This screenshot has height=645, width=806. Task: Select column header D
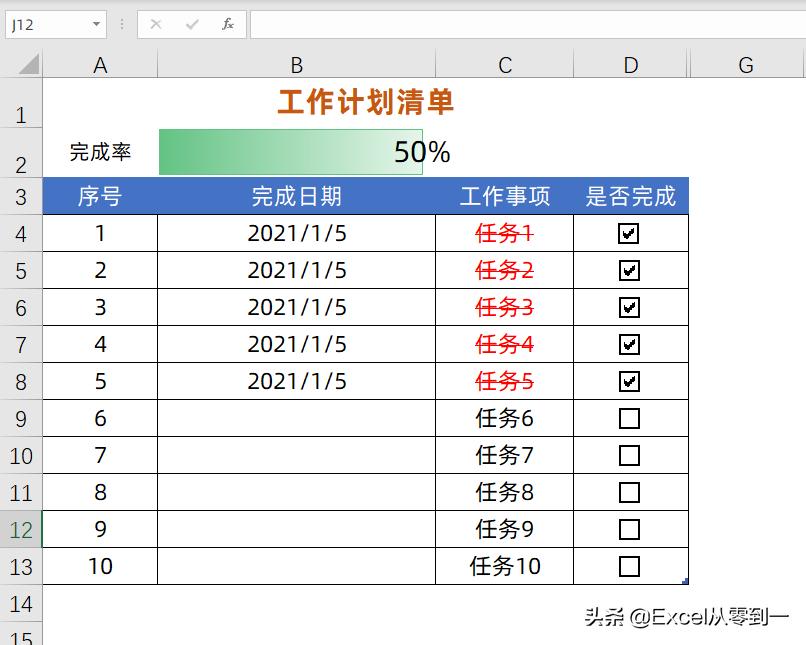tap(630, 64)
